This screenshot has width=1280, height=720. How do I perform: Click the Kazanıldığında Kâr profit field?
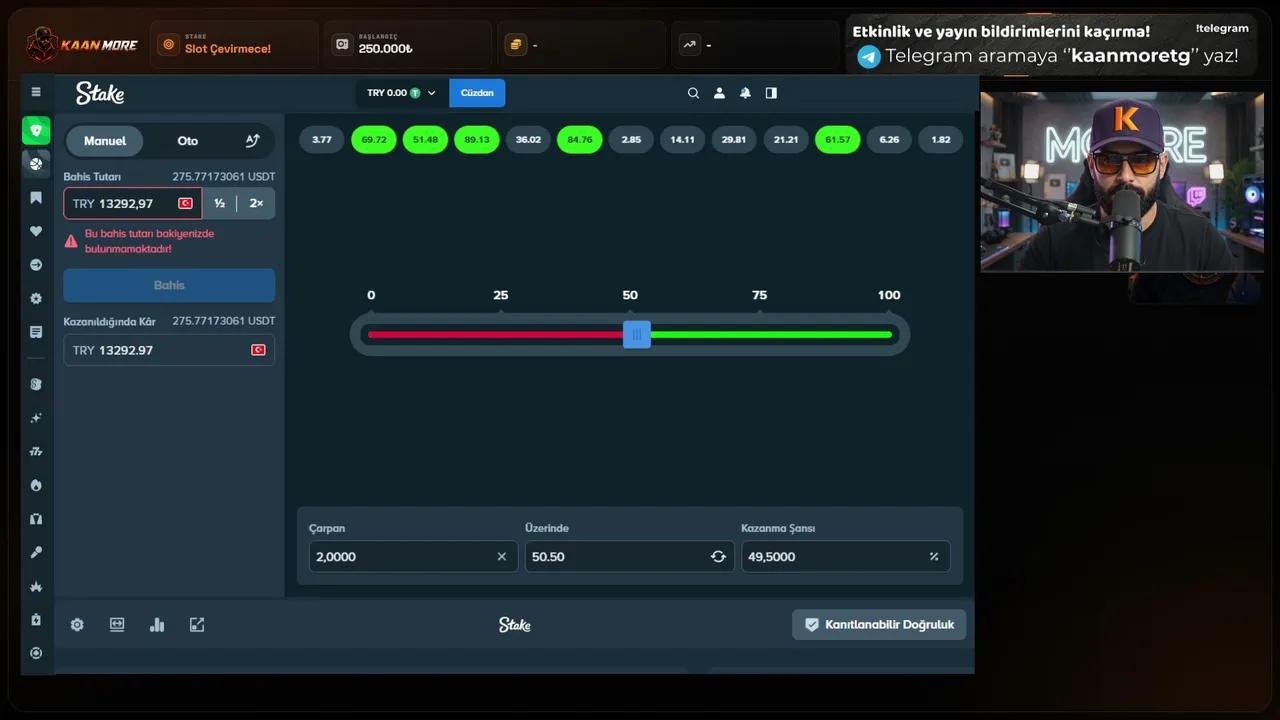169,350
